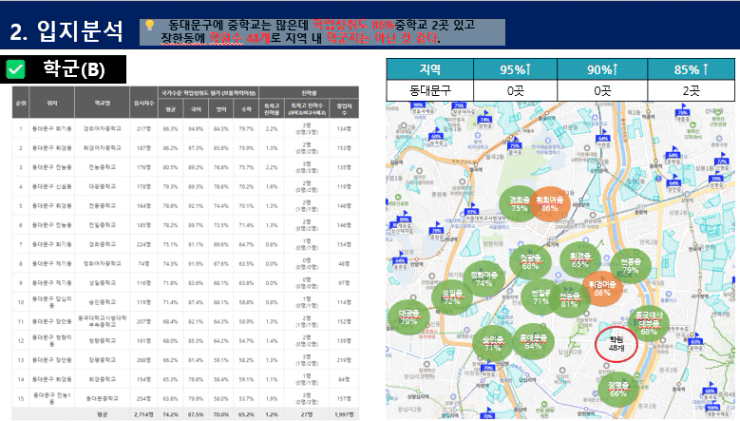Screen dimensions: 740x421
Task: Select the 97.3% Korean score cell
Action: click(x=195, y=148)
